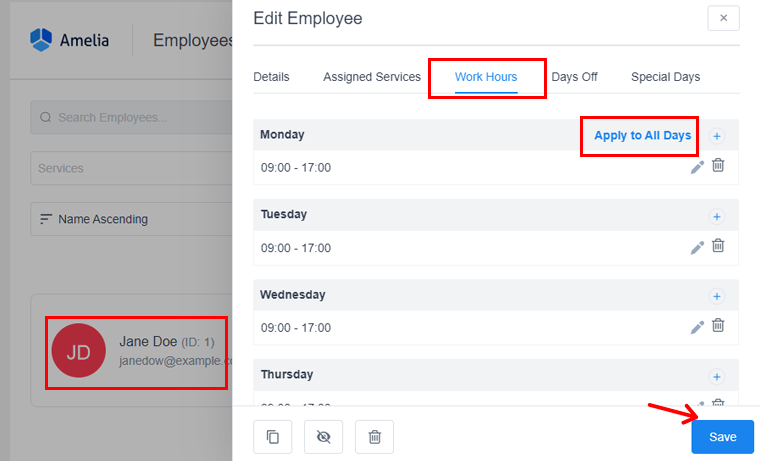Add a work period to Thursday
The height and width of the screenshot is (461, 760).
tap(716, 377)
